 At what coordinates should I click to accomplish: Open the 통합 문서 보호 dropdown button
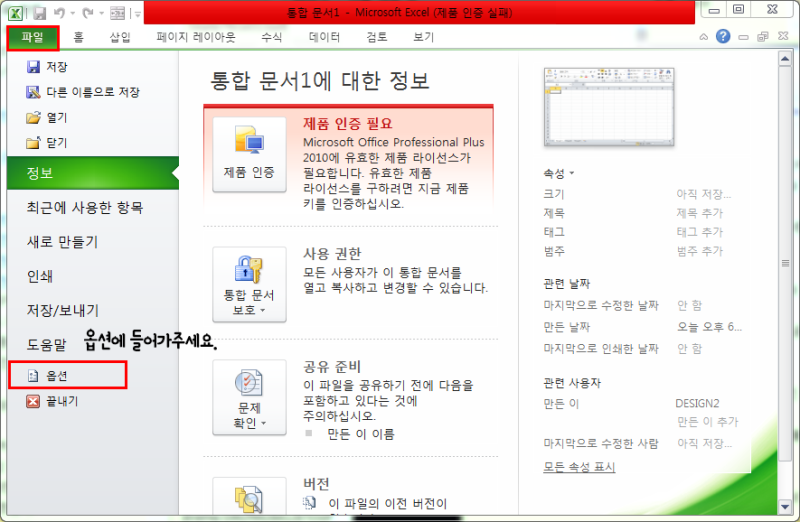[249, 284]
